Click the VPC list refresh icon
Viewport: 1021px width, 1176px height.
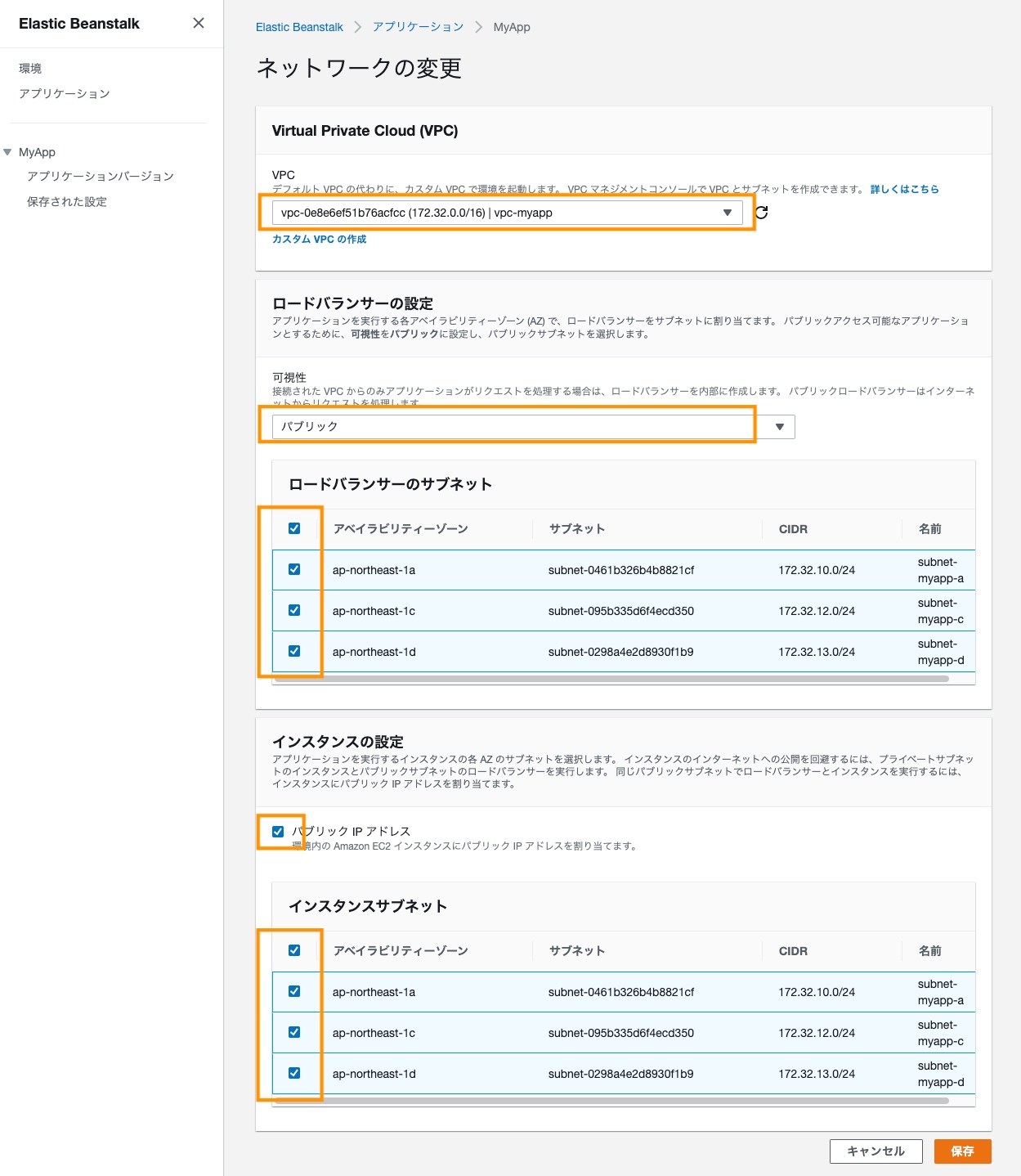pyautogui.click(x=762, y=213)
